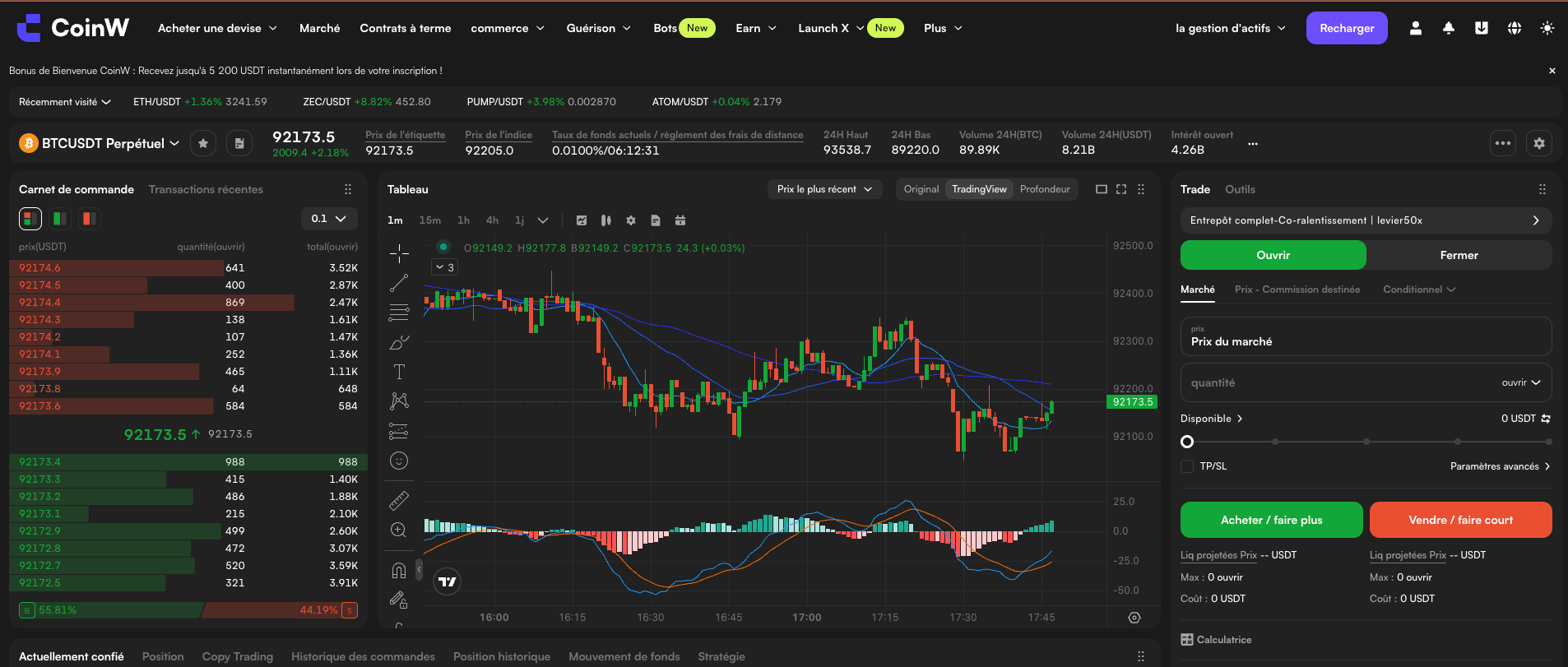Open the 0.1 price grouping dropdown
Image resolution: width=1568 pixels, height=667 pixels.
click(329, 219)
